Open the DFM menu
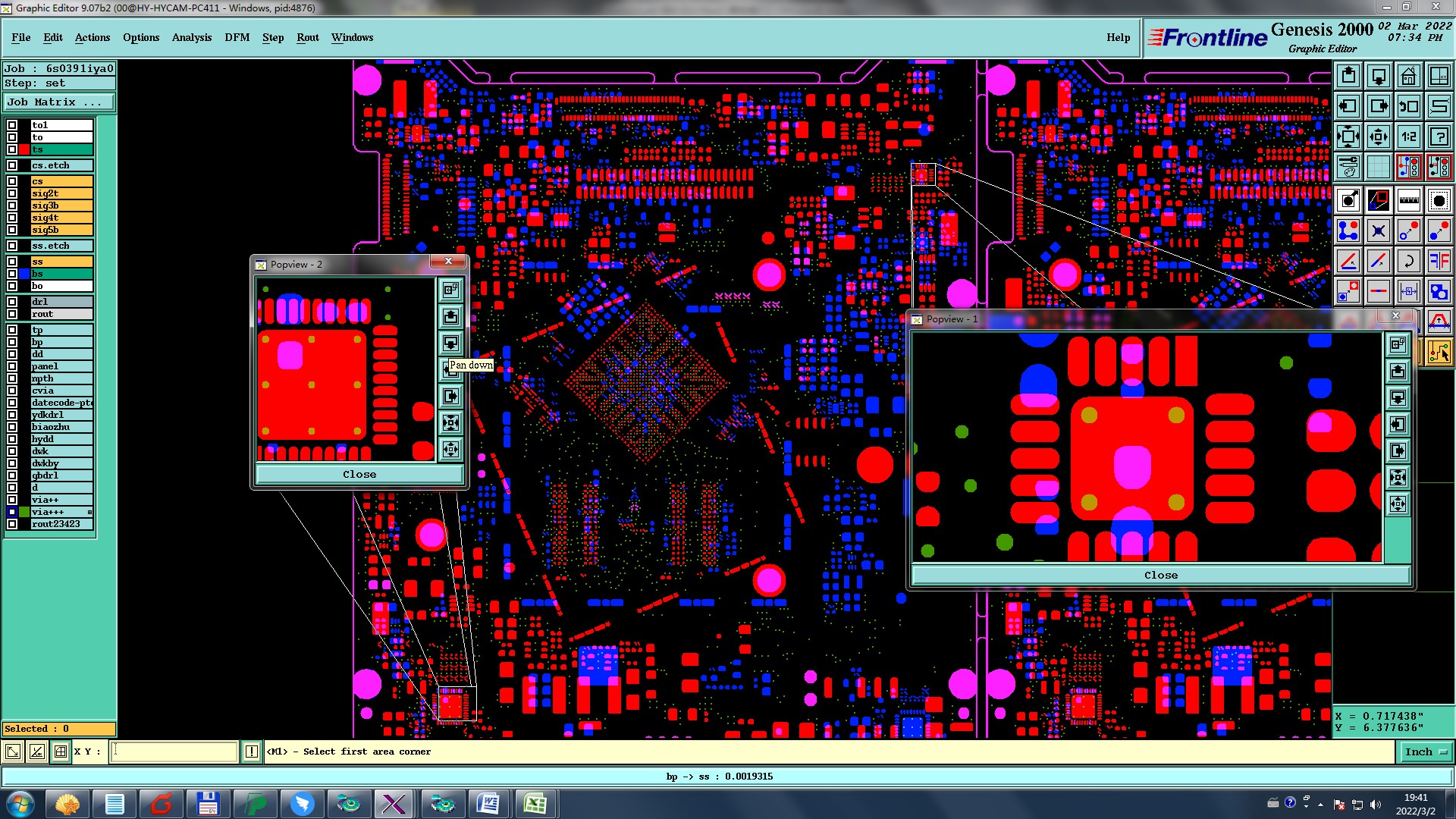The height and width of the screenshot is (819, 1456). tap(237, 37)
